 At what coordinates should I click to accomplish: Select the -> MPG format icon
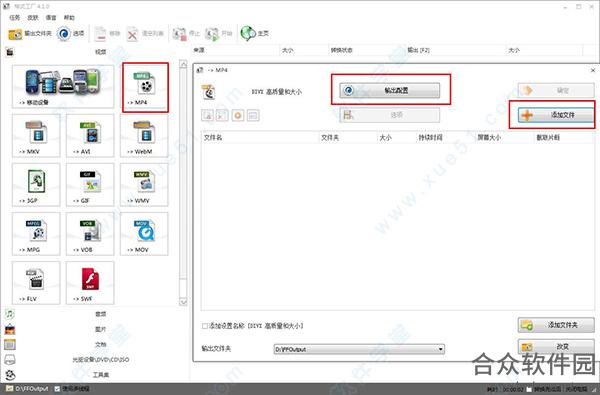[36, 234]
